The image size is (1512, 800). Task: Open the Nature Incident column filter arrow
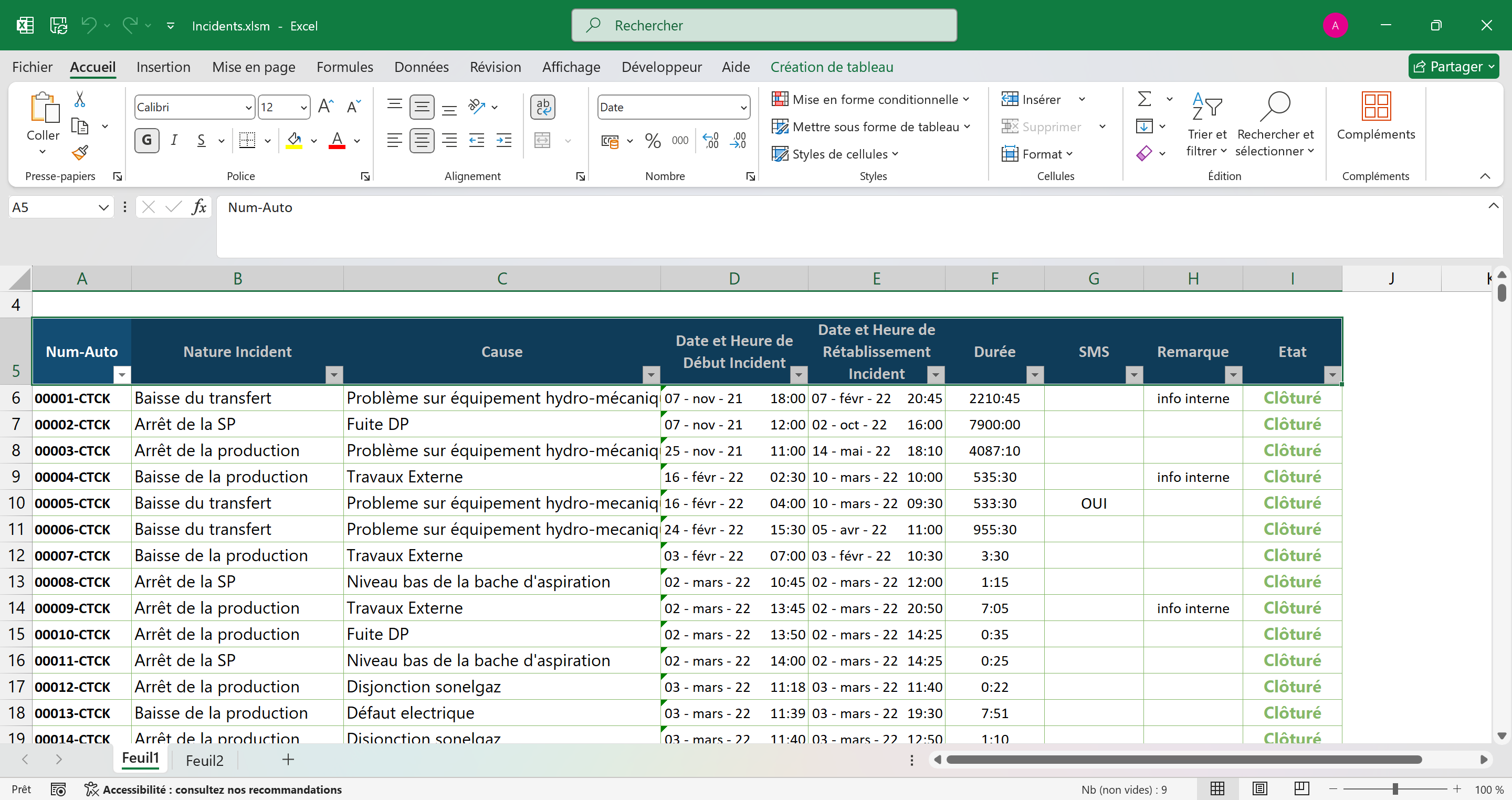point(334,374)
